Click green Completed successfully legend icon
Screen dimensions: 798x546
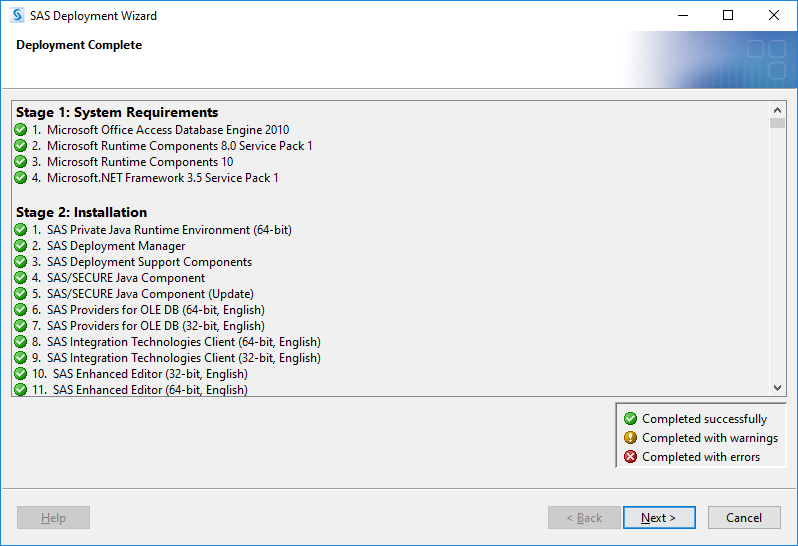tap(630, 418)
